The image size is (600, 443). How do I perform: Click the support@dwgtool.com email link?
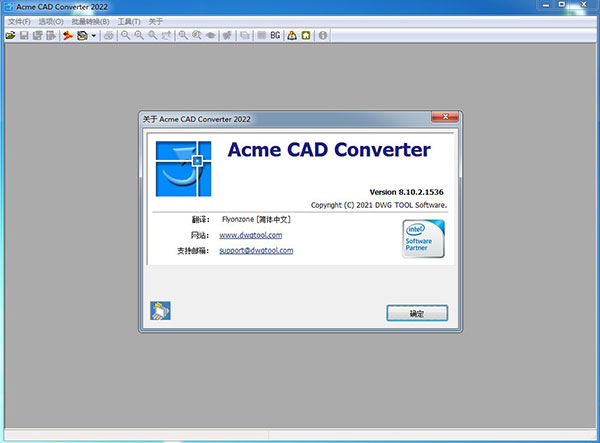click(256, 250)
